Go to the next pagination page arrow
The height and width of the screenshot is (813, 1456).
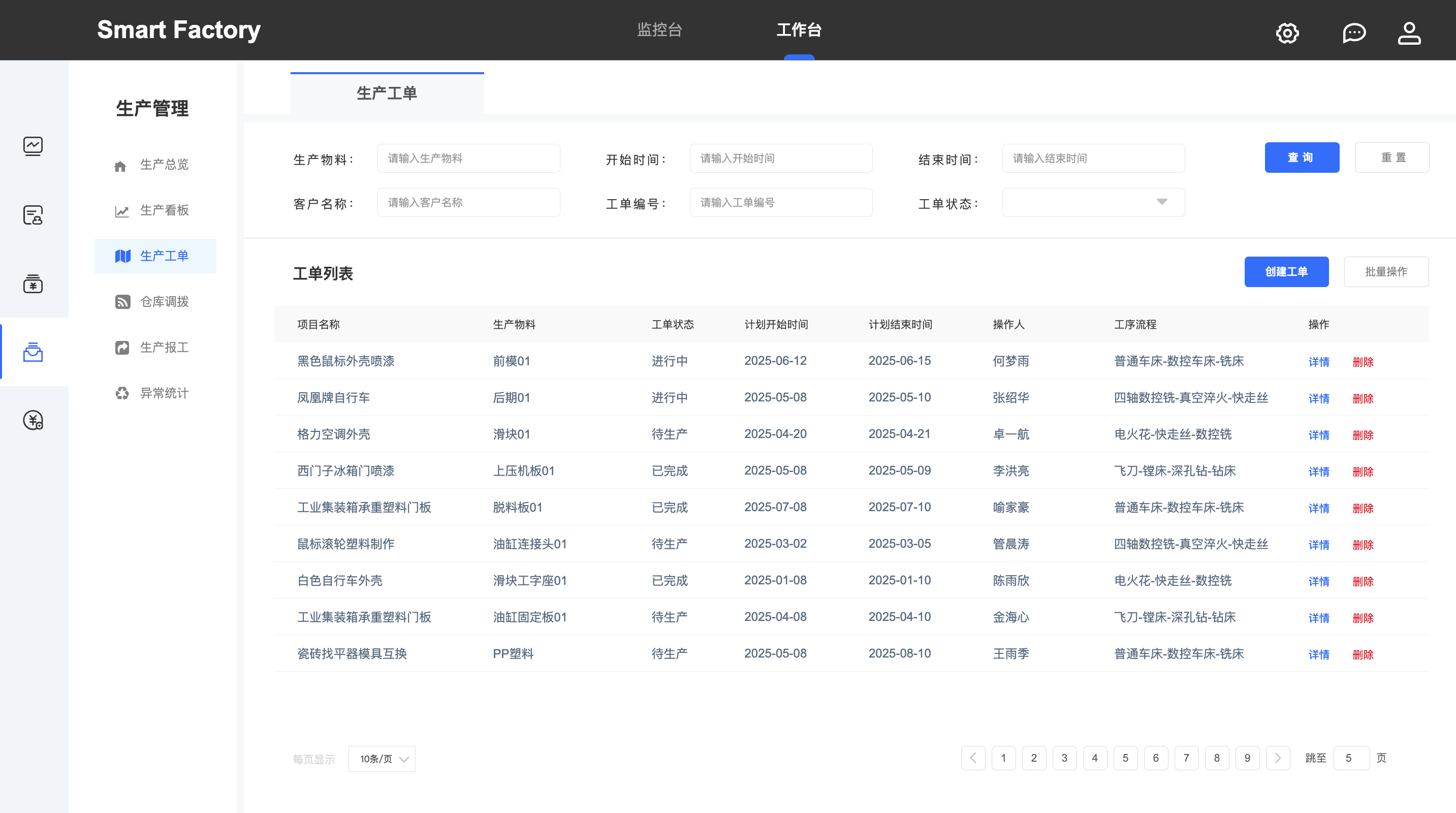(x=1277, y=758)
